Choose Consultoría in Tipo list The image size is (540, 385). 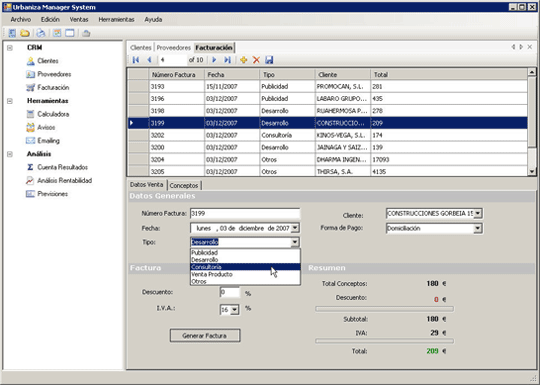tap(245, 267)
